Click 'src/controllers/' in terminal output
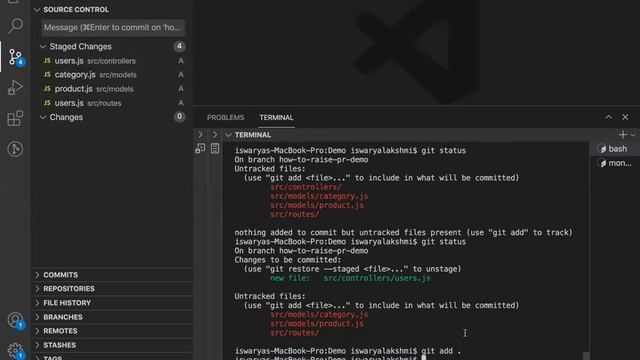640x360 pixels. (305, 187)
